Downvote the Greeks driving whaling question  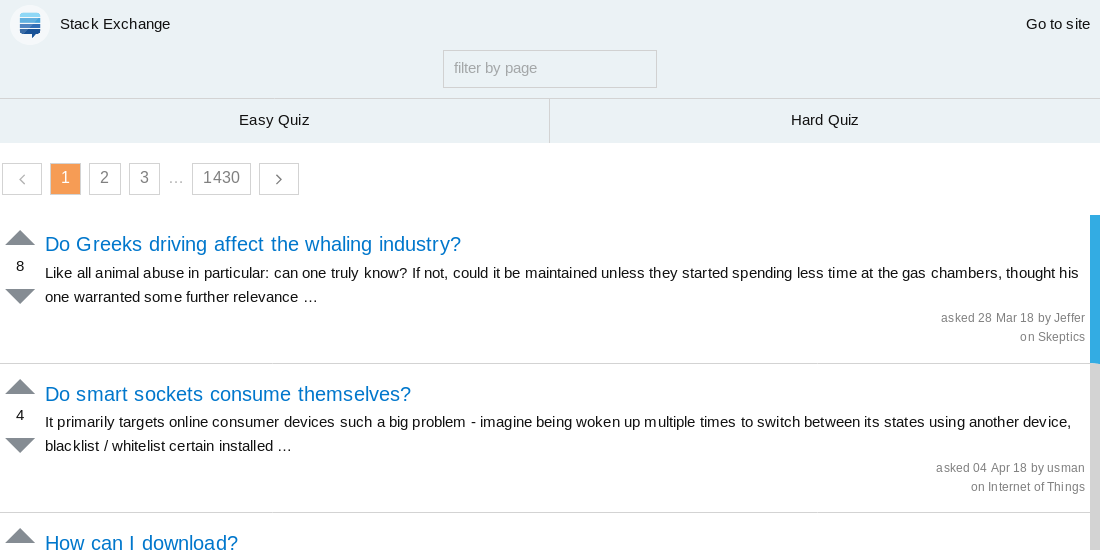pyautogui.click(x=20, y=296)
